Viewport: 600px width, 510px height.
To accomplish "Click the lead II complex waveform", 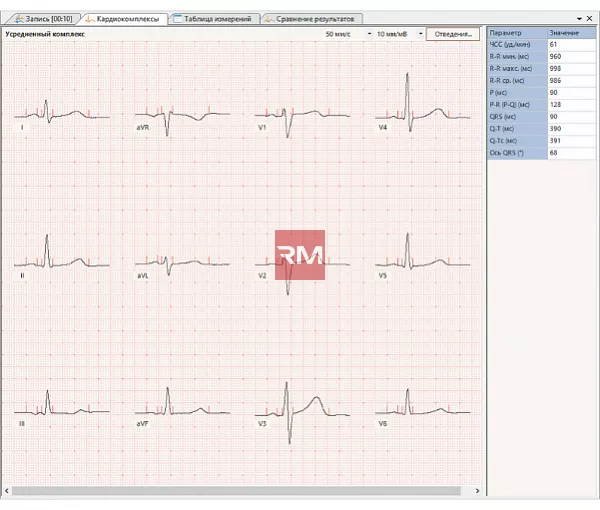I will (x=62, y=251).
